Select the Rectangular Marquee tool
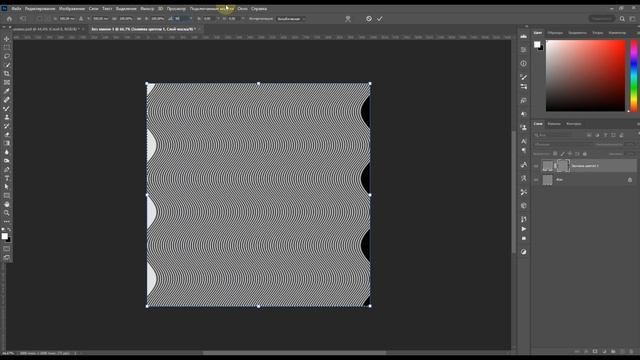Screen dimensions: 640x360 [7, 47]
